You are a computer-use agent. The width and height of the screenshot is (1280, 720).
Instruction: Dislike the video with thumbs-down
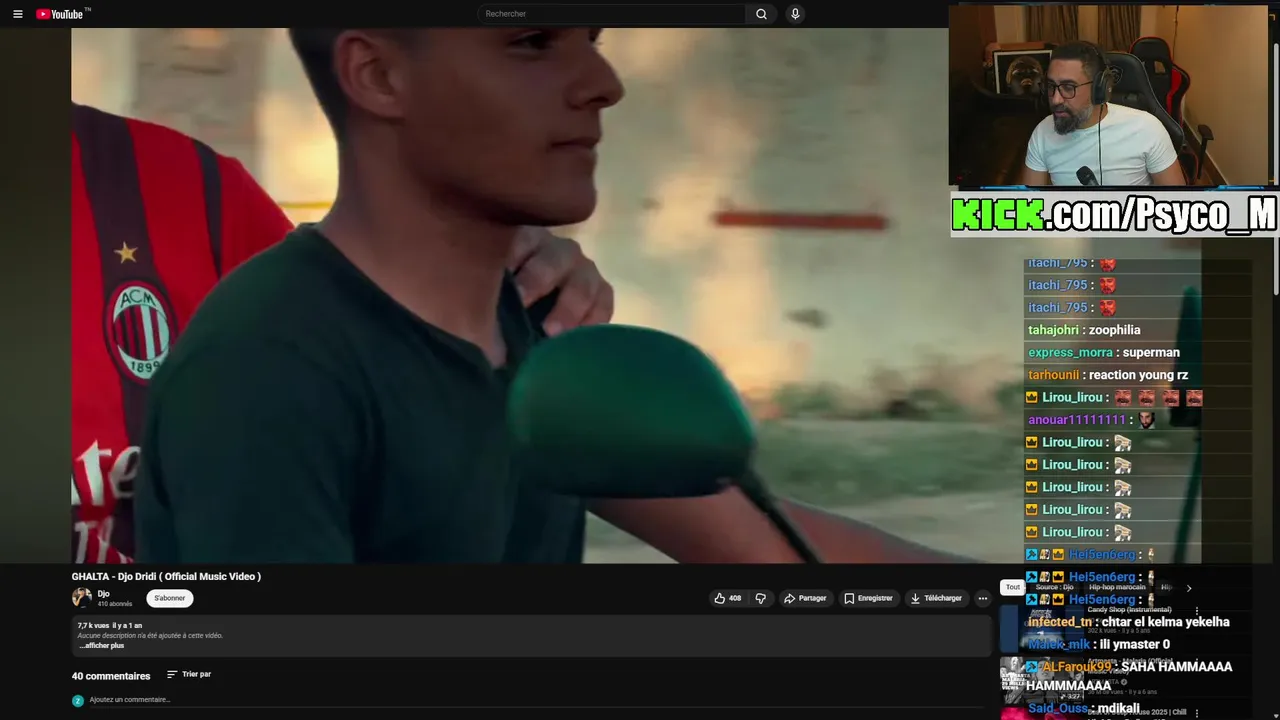click(x=761, y=598)
